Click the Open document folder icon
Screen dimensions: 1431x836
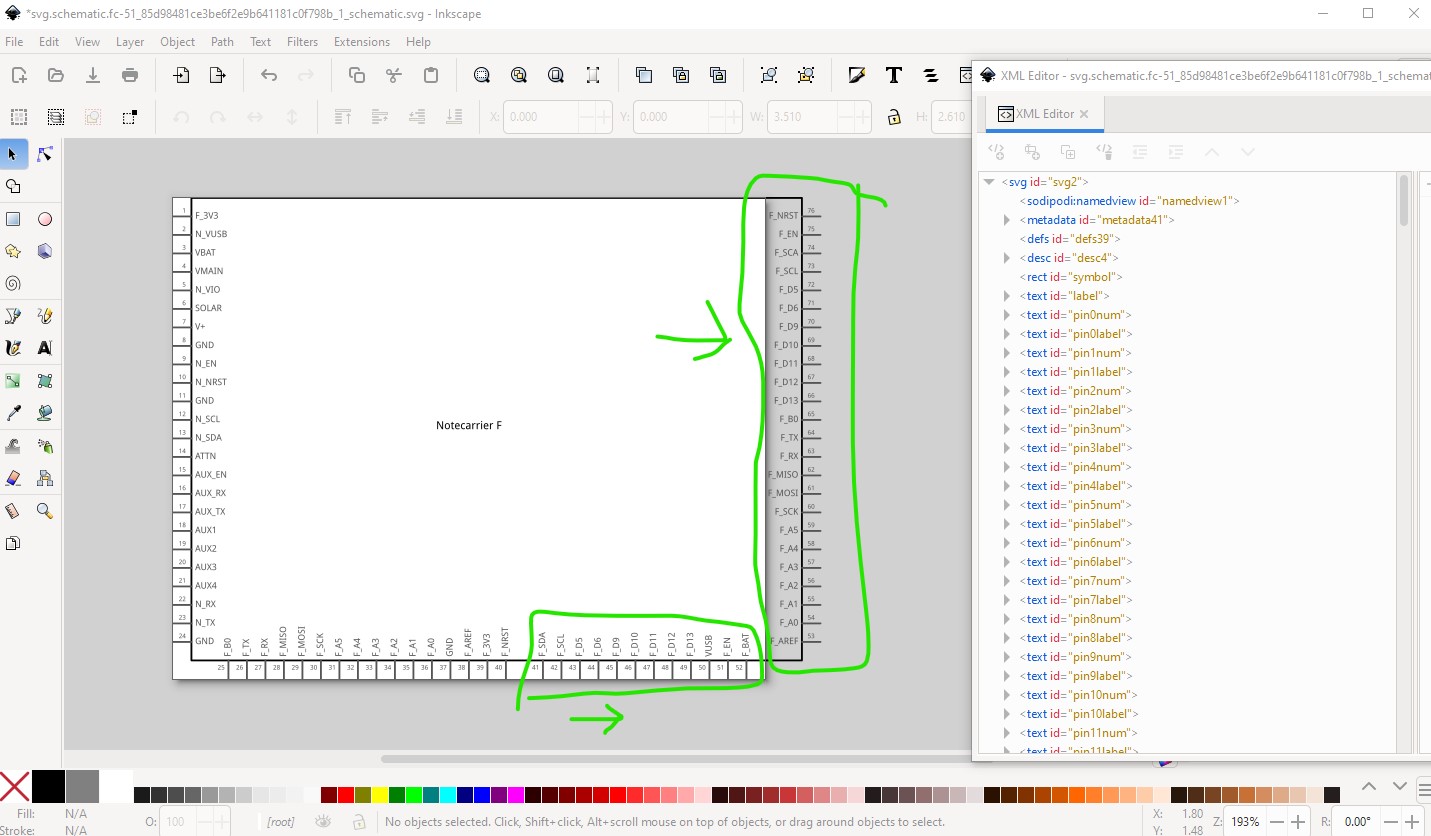click(55, 75)
